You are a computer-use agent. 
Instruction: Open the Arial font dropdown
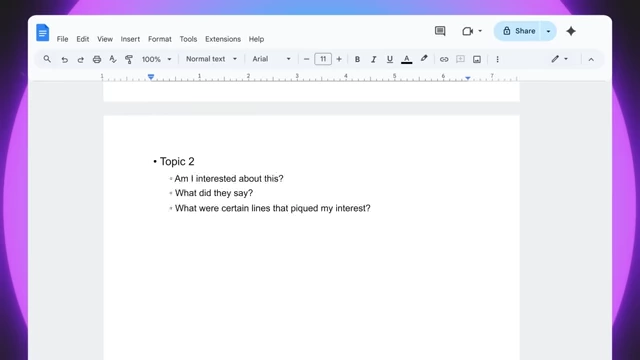[271, 59]
